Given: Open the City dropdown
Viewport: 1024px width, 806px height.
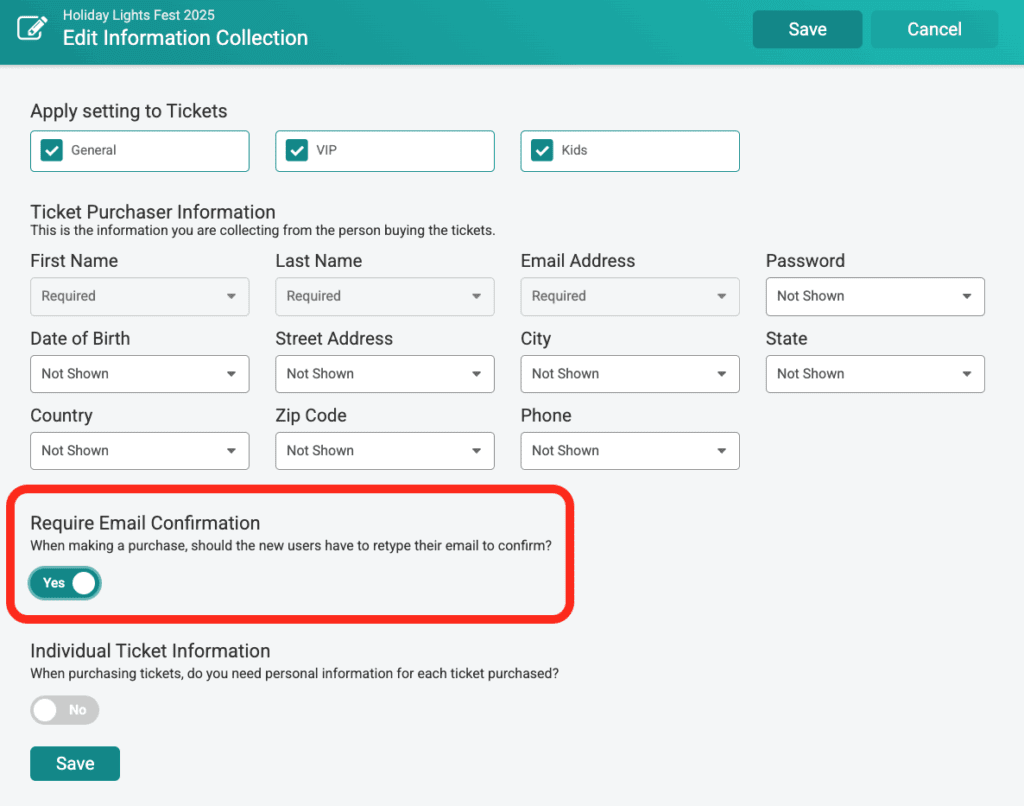Looking at the screenshot, I should (629, 374).
